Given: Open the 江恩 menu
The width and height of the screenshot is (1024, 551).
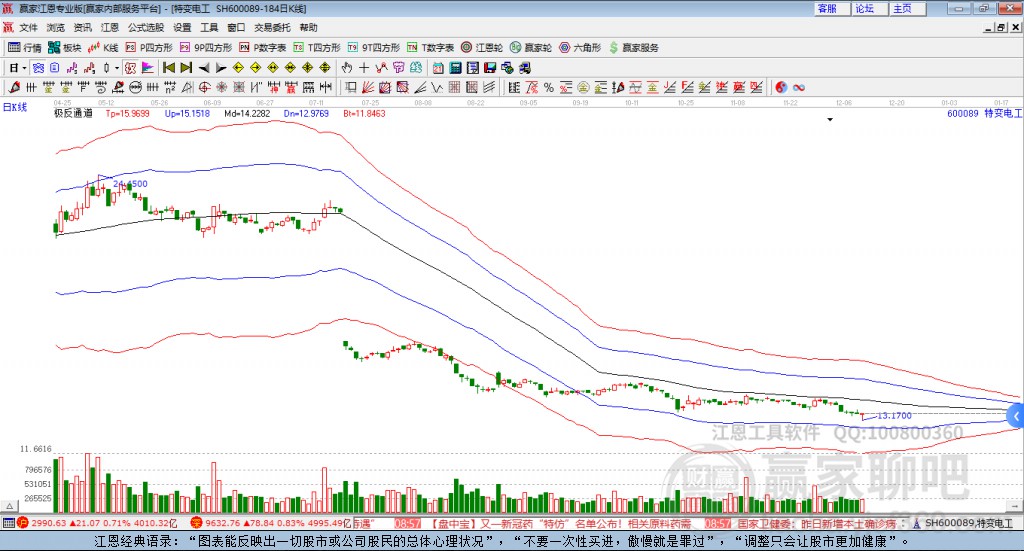Looking at the screenshot, I should click(109, 28).
